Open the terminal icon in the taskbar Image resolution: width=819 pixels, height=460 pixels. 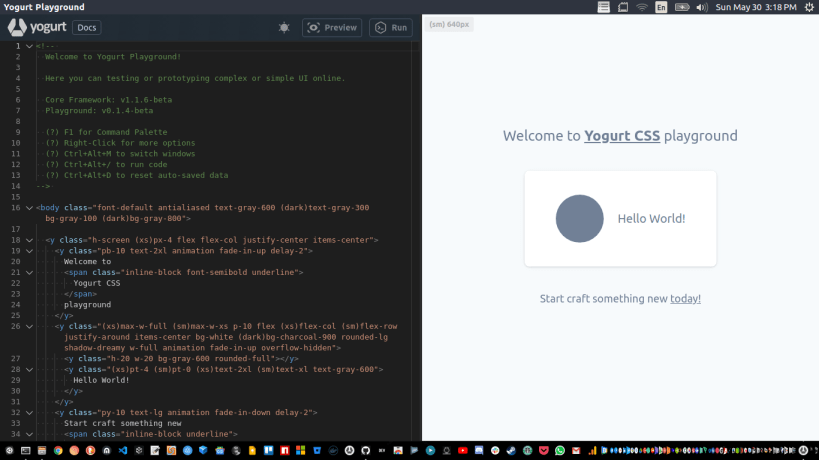click(x=26, y=451)
